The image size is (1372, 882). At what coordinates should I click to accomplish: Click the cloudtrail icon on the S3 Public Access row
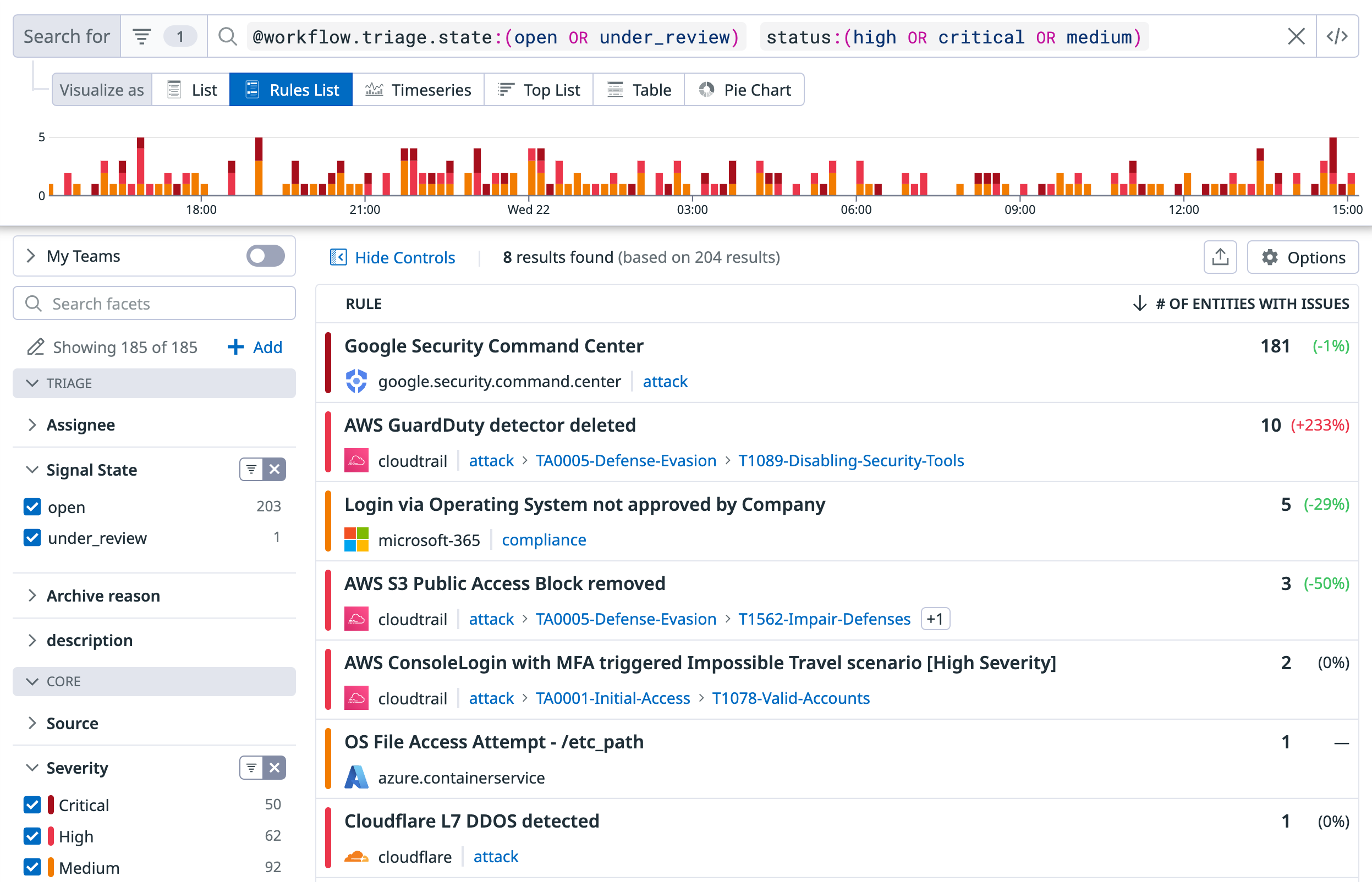(x=356, y=619)
